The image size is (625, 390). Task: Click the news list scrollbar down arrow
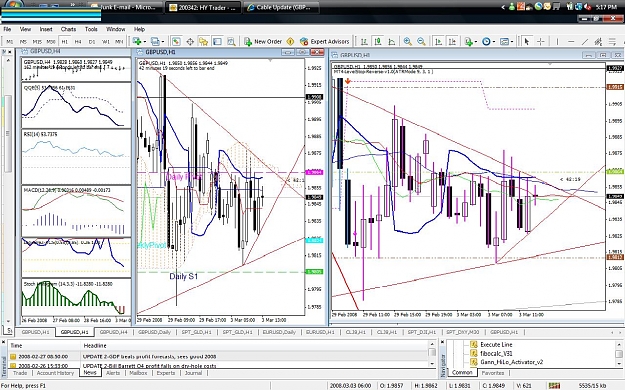point(432,364)
